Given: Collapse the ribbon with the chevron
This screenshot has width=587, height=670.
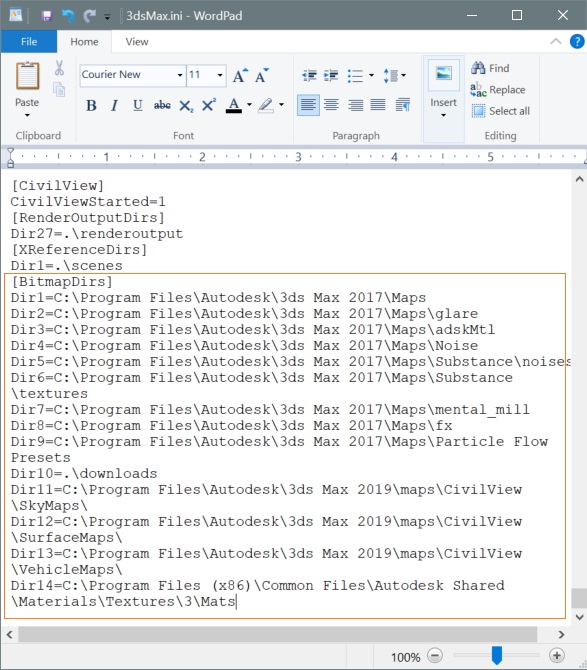Looking at the screenshot, I should (556, 41).
